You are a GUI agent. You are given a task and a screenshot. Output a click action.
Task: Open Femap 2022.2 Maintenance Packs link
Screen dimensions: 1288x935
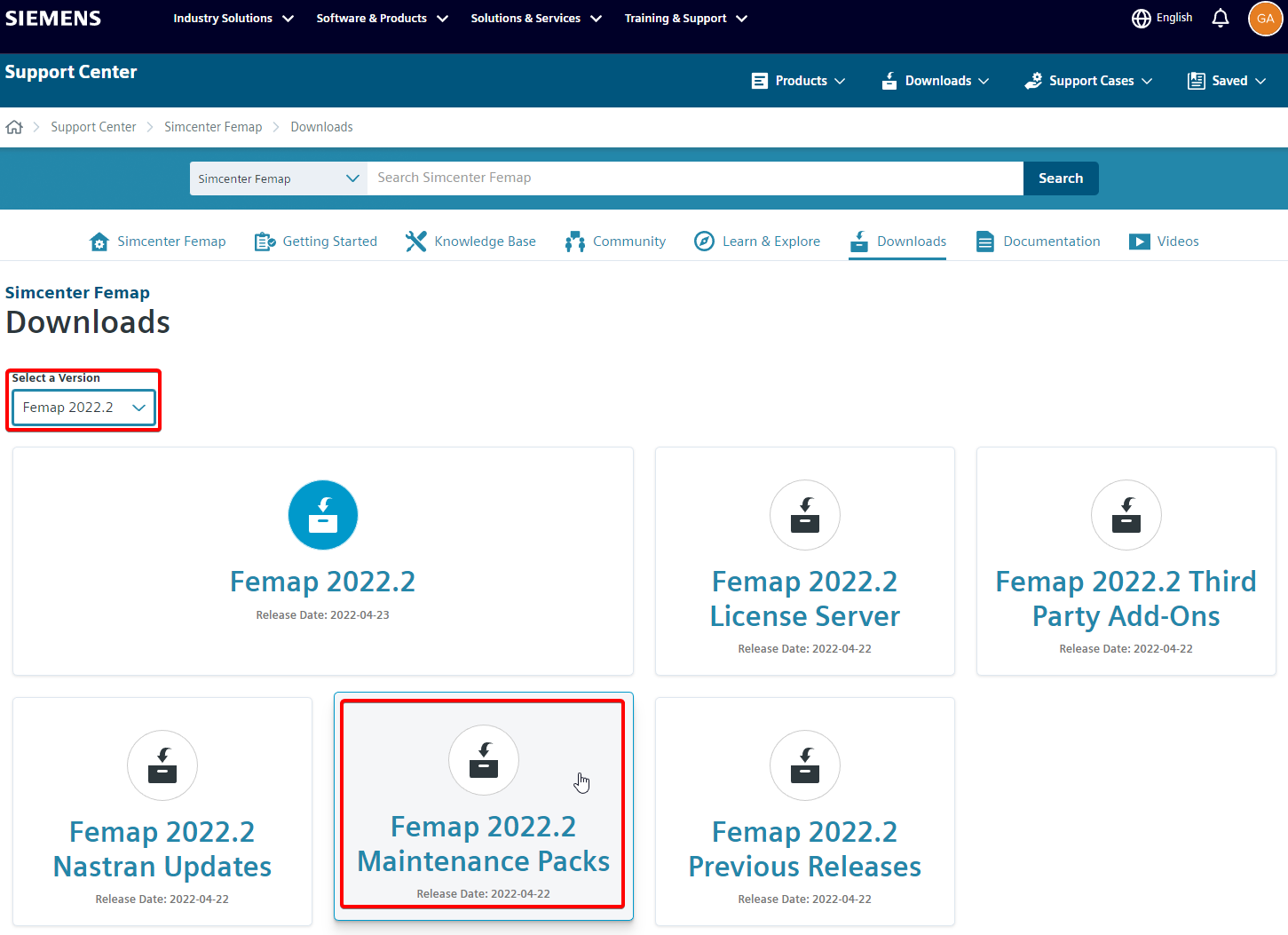(484, 844)
